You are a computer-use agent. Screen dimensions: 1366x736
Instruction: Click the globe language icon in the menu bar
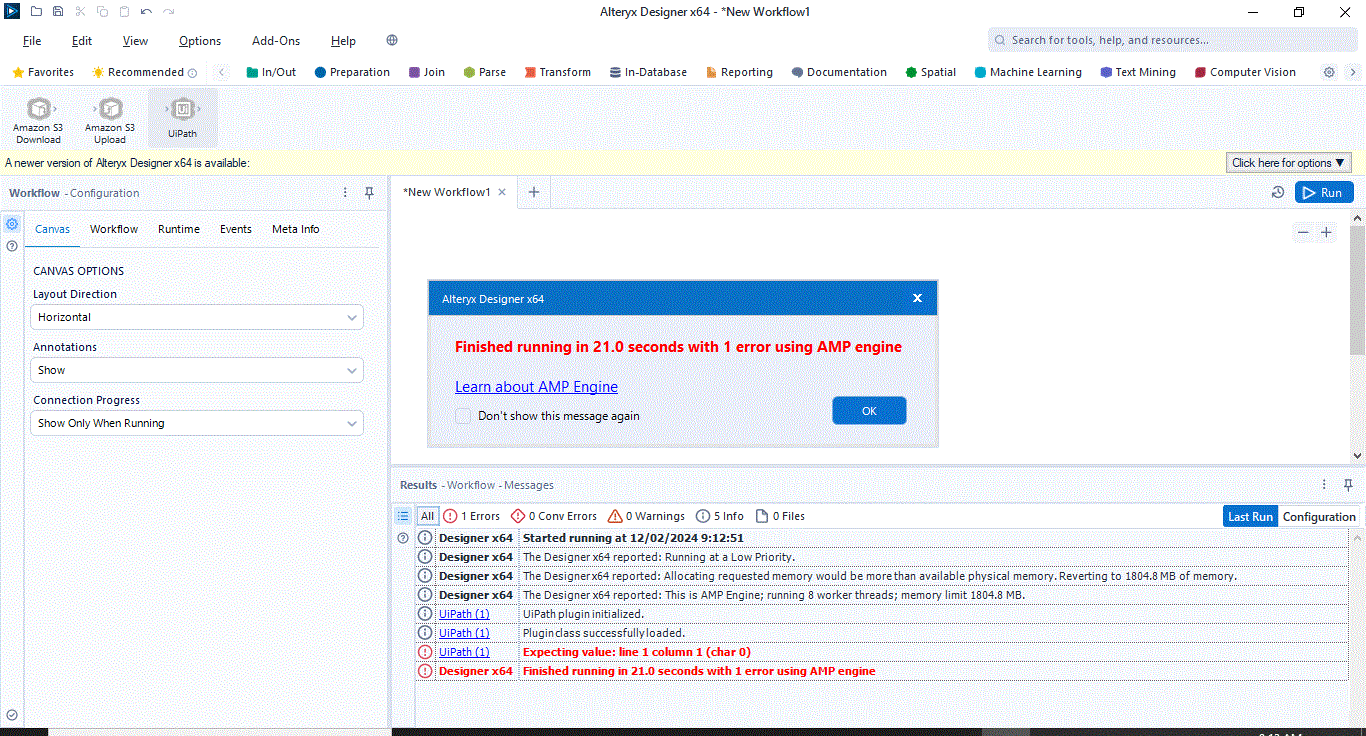coord(391,40)
